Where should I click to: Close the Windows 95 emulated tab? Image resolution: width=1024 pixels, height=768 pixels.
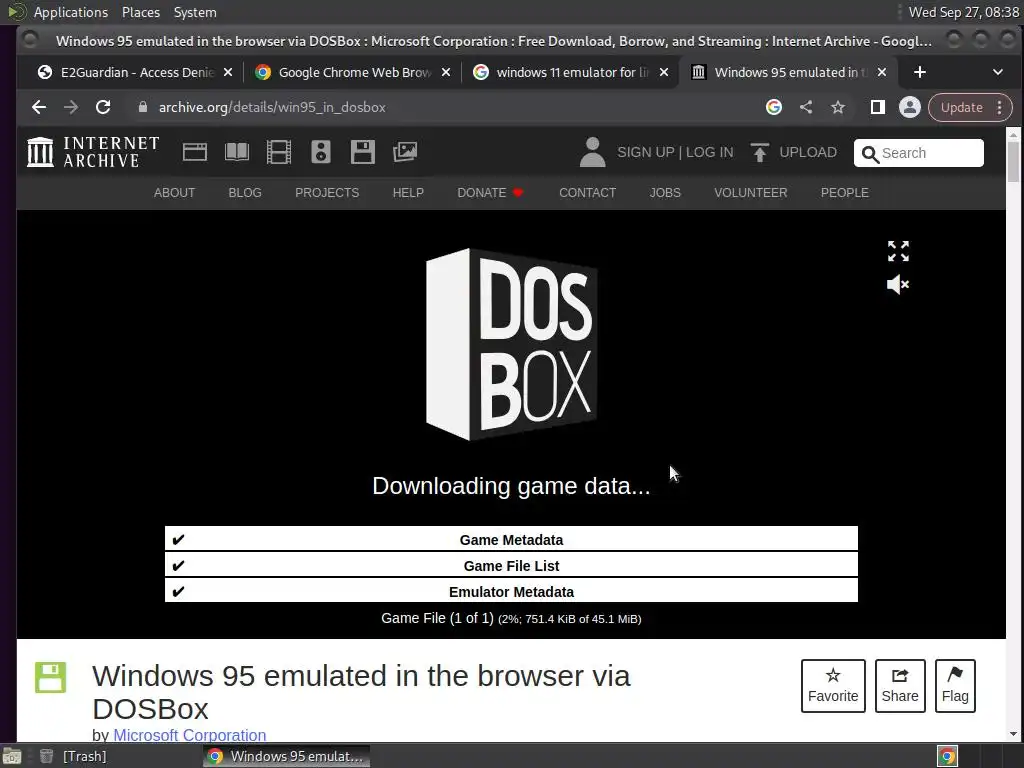[x=882, y=72]
